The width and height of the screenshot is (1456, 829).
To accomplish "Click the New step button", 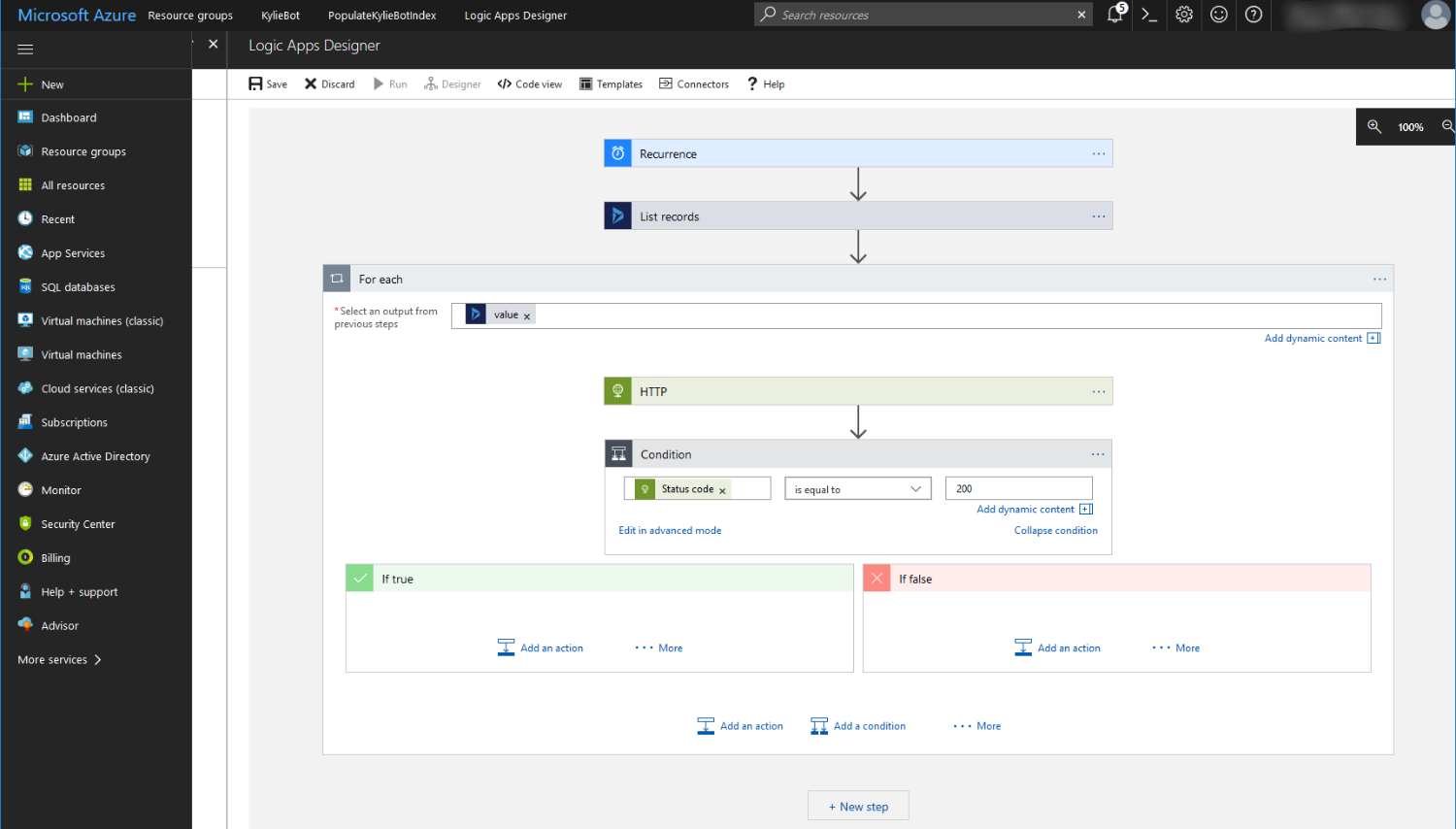I will [858, 807].
